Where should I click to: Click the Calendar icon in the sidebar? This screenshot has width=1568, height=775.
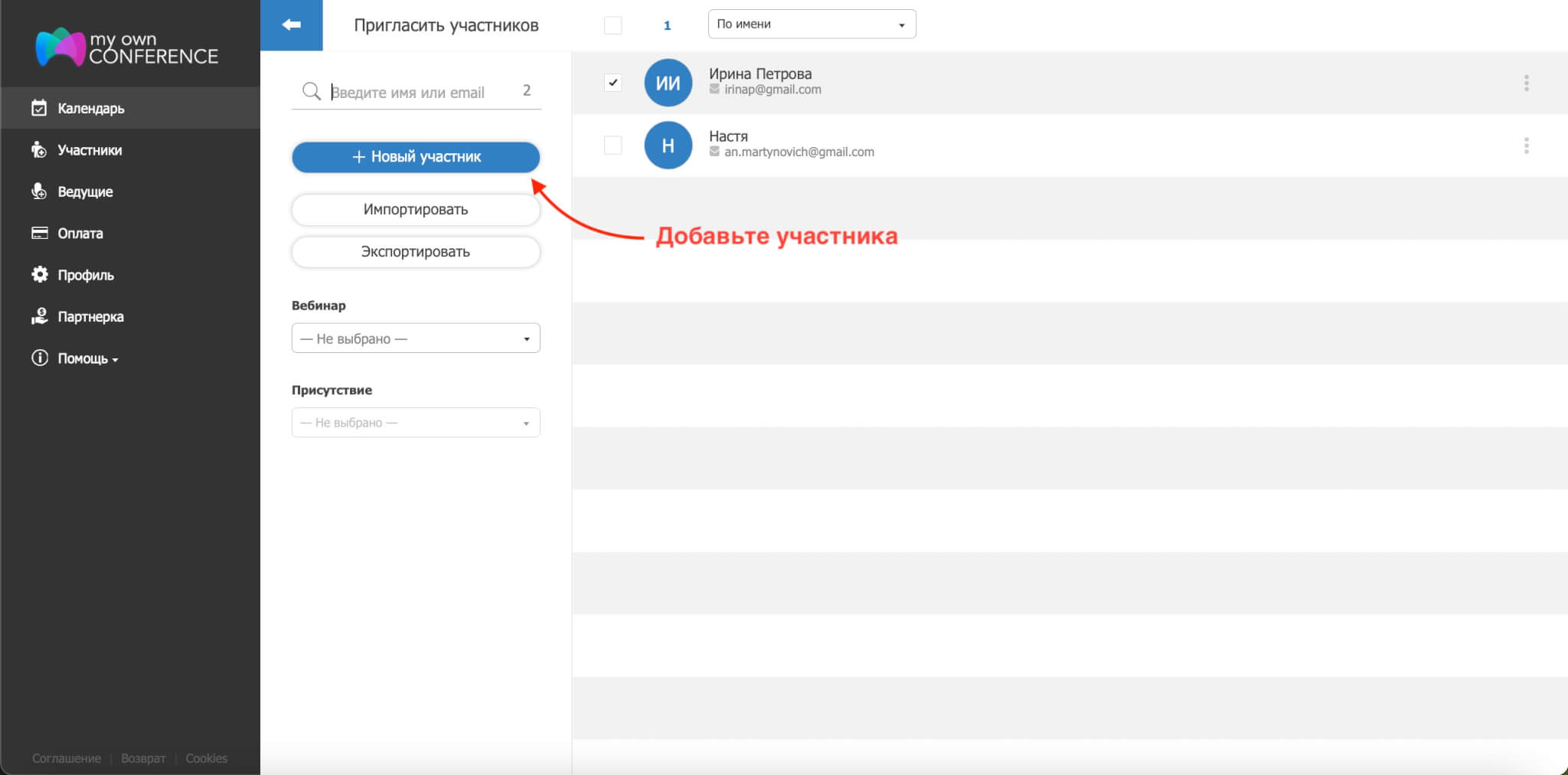[39, 108]
